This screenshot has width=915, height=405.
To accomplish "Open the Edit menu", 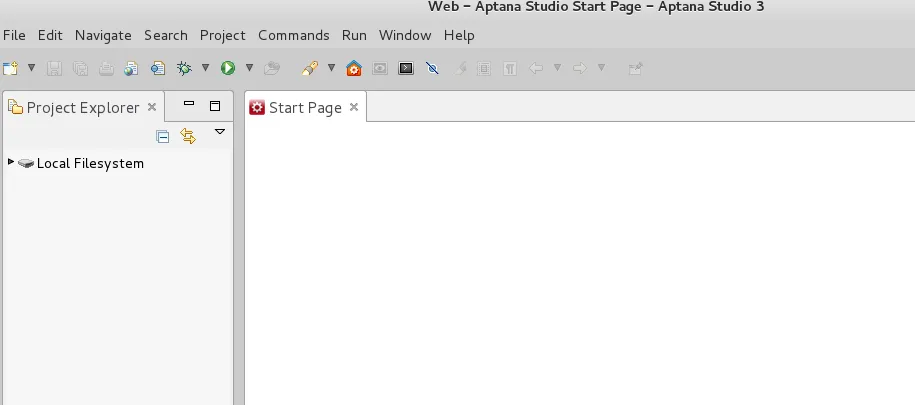I will coord(50,35).
